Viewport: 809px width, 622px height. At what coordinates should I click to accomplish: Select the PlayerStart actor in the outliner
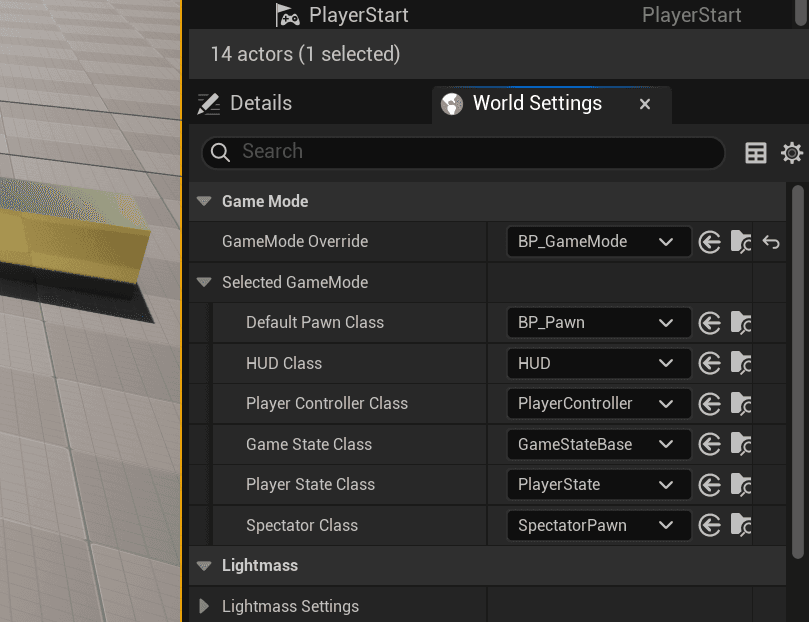[358, 16]
